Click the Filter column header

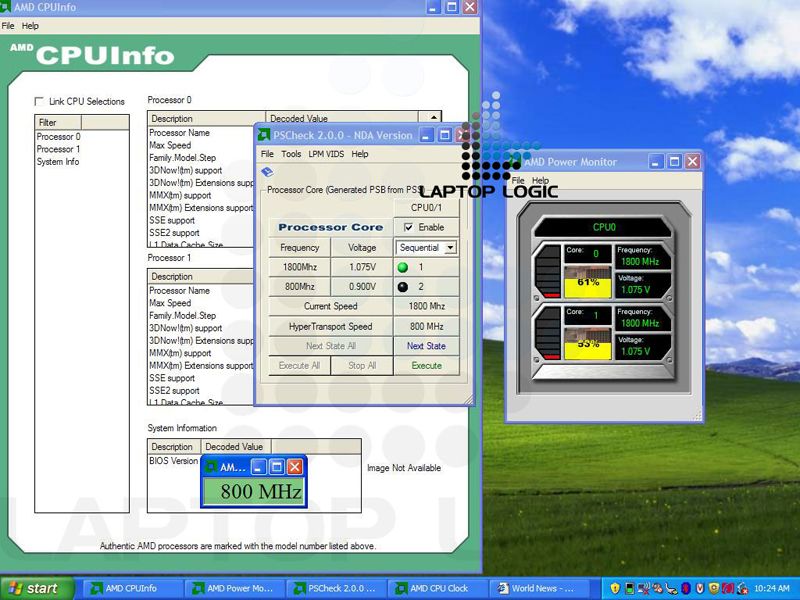tap(58, 122)
